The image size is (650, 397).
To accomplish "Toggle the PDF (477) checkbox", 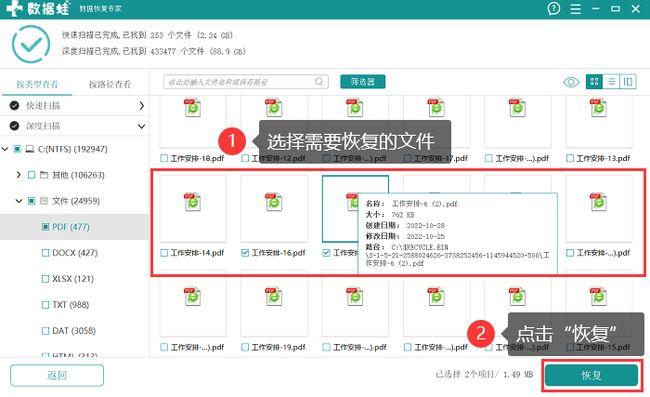I will tap(46, 227).
